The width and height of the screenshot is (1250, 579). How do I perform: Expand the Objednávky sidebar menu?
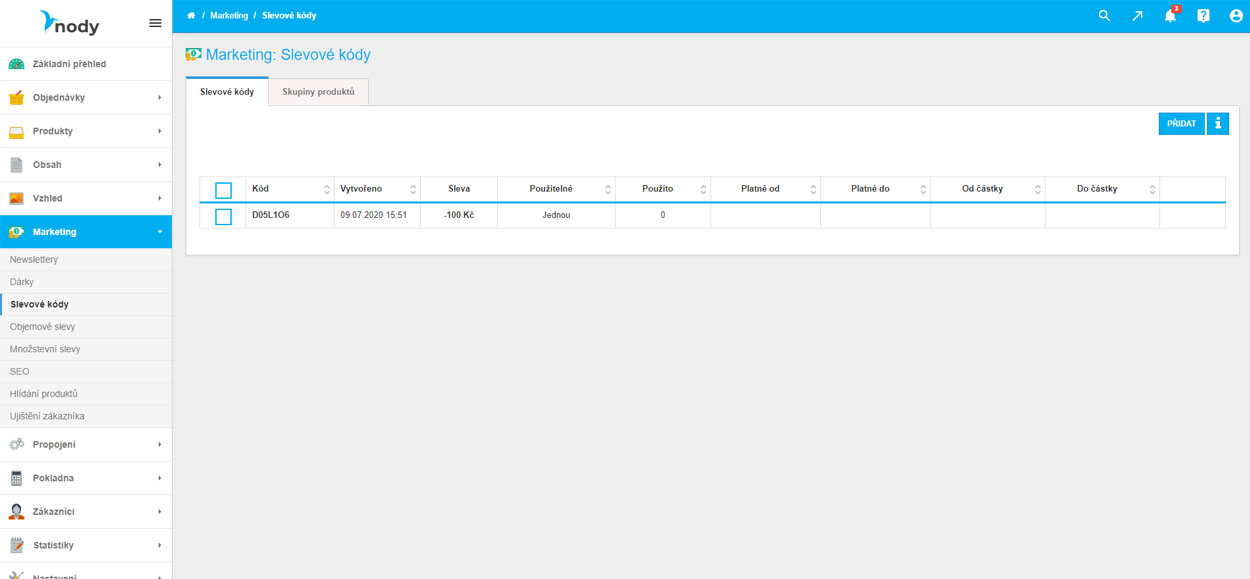[85, 98]
